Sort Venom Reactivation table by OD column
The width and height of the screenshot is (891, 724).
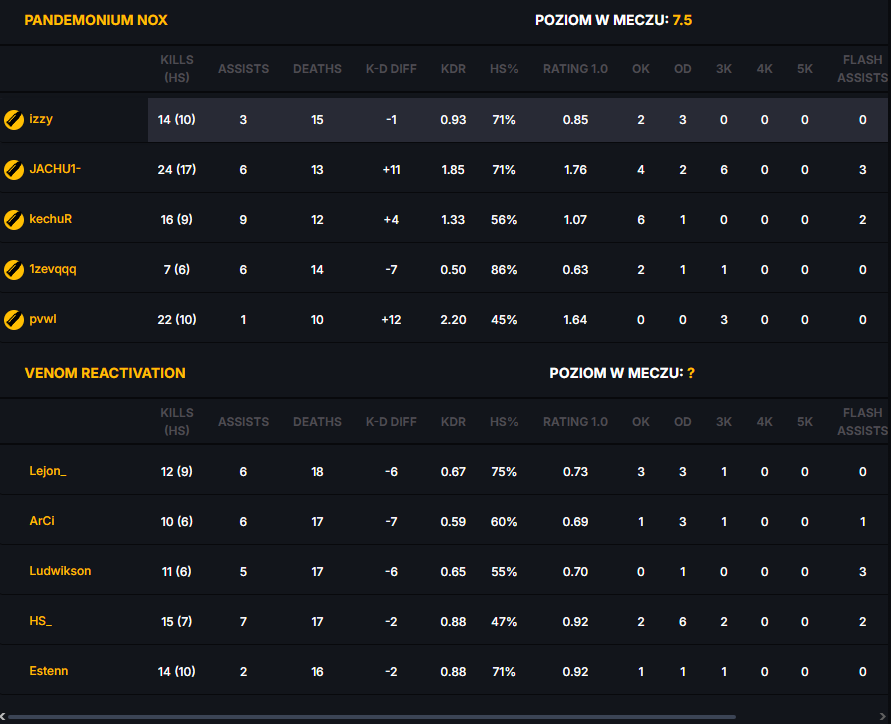coord(682,422)
